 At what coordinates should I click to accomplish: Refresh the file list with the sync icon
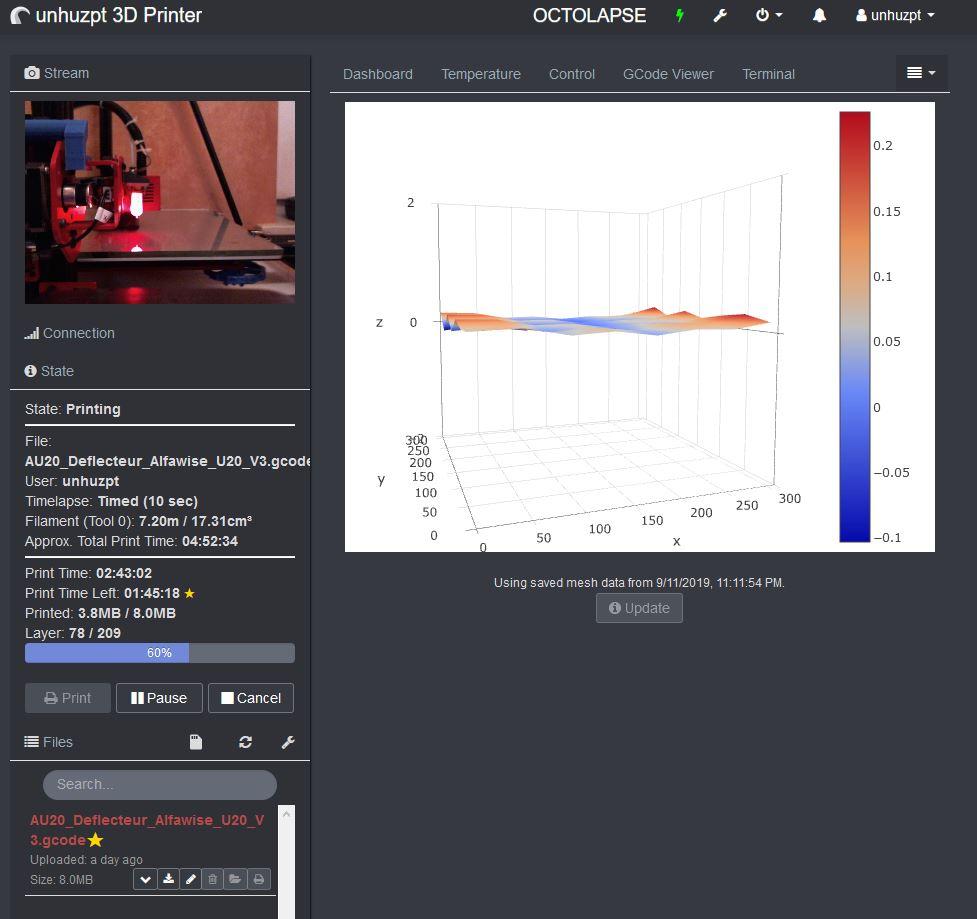[245, 742]
